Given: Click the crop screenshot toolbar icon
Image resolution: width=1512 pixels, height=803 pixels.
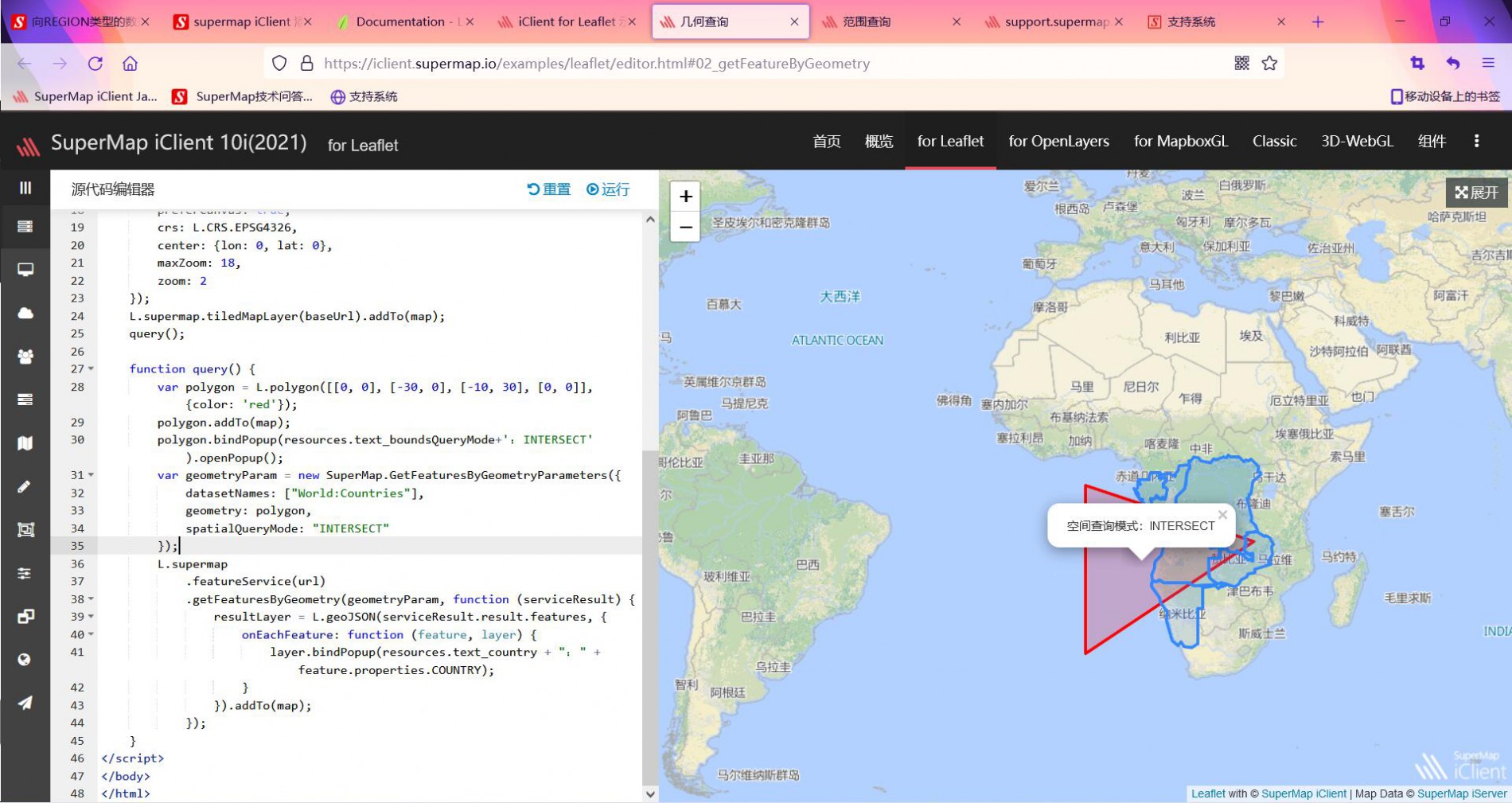Looking at the screenshot, I should [x=1417, y=64].
